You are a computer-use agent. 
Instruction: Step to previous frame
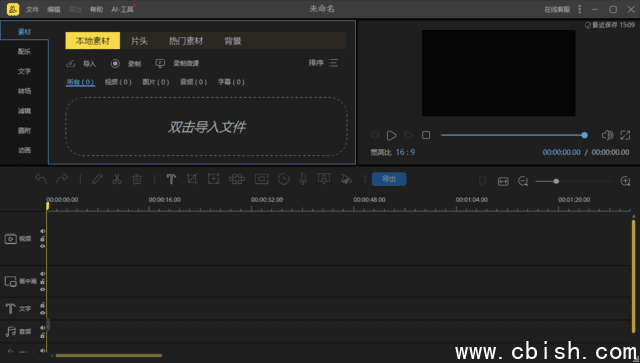(374, 135)
